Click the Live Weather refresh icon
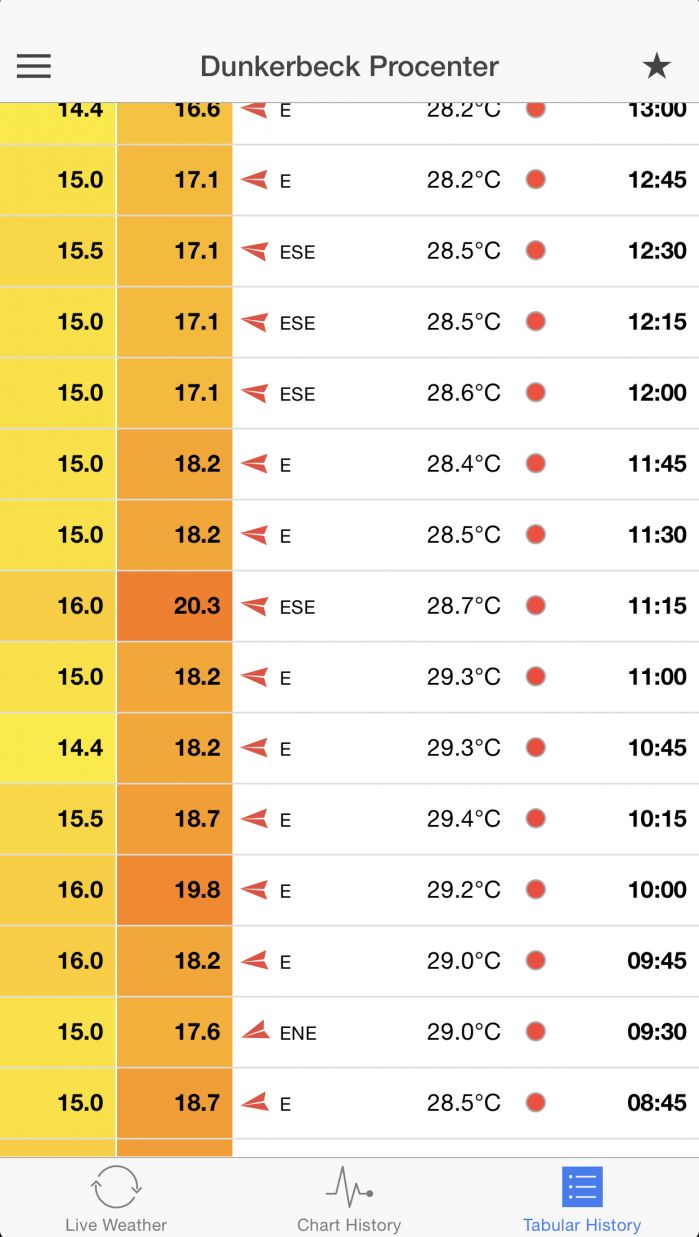699x1237 pixels. pos(116,1187)
